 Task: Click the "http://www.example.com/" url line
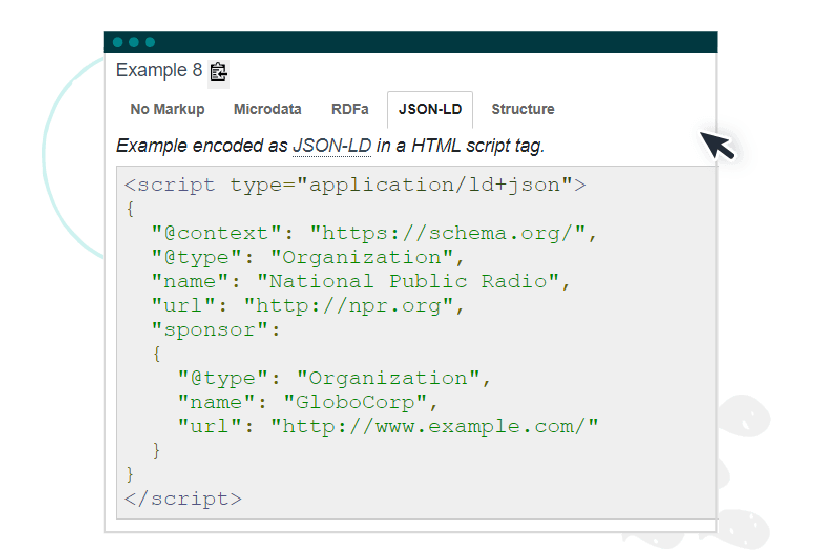point(388,427)
